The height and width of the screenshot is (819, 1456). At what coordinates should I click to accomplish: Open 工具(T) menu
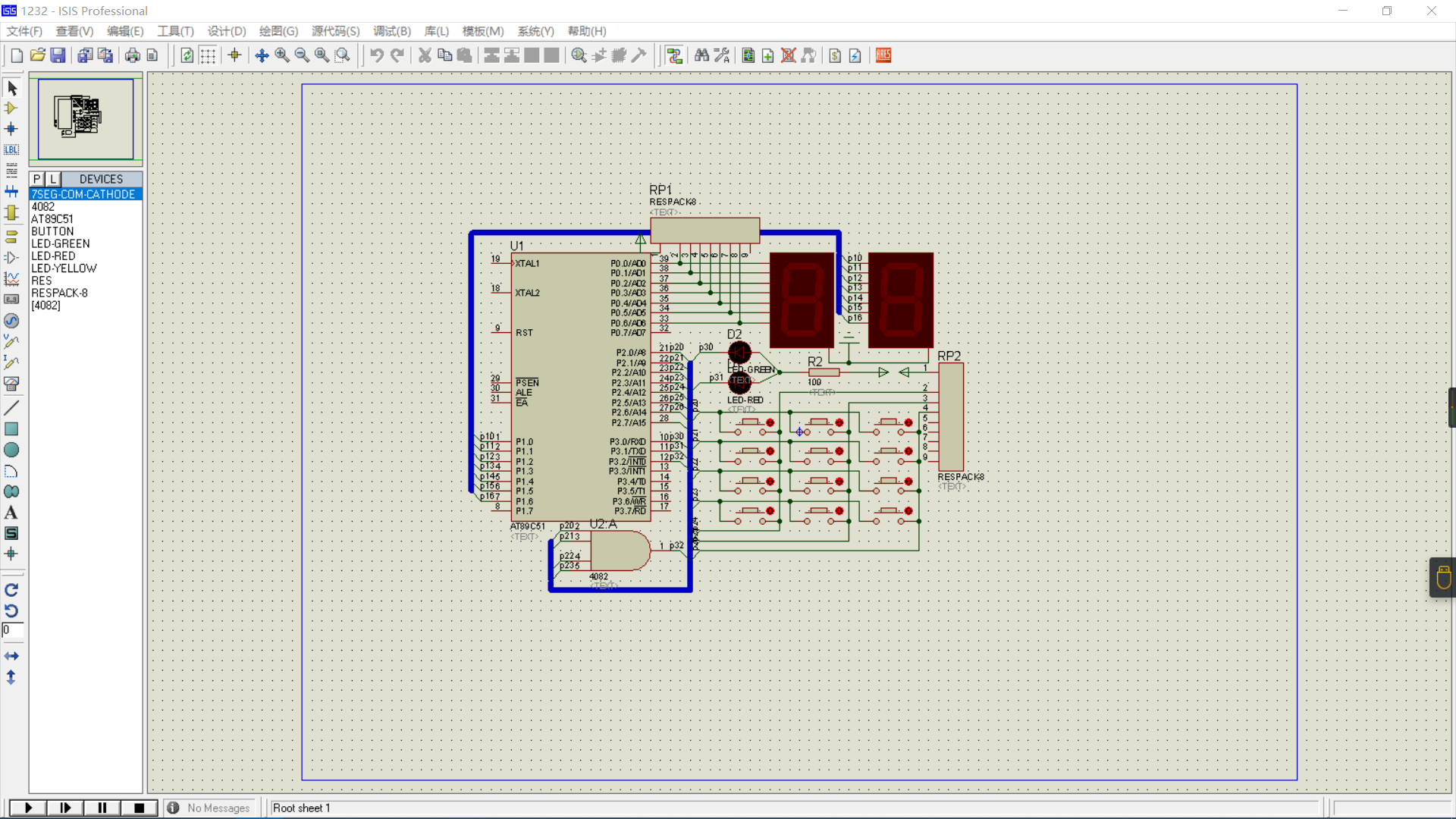pos(176,31)
